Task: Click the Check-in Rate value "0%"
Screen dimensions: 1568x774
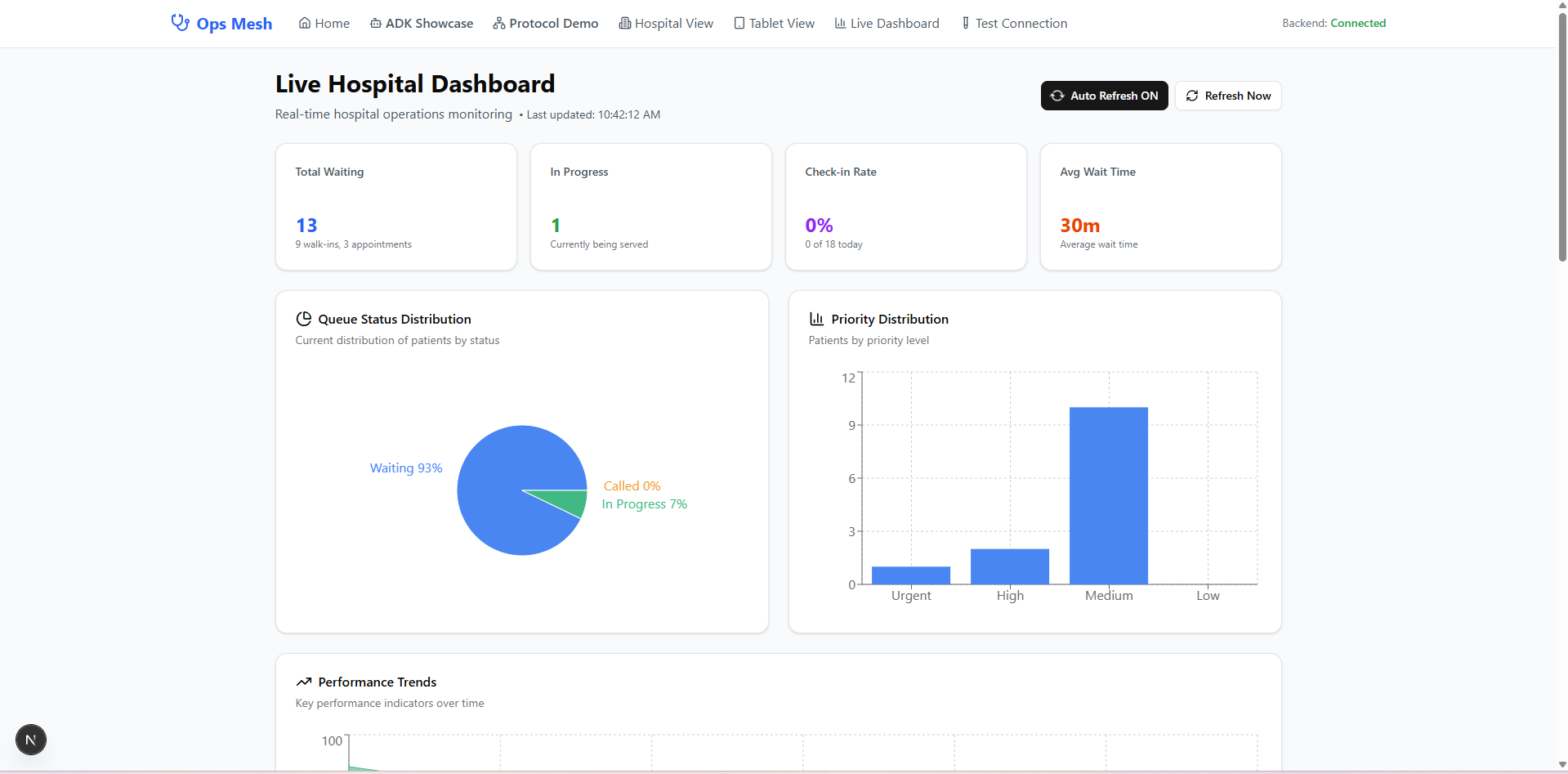Action: point(819,226)
